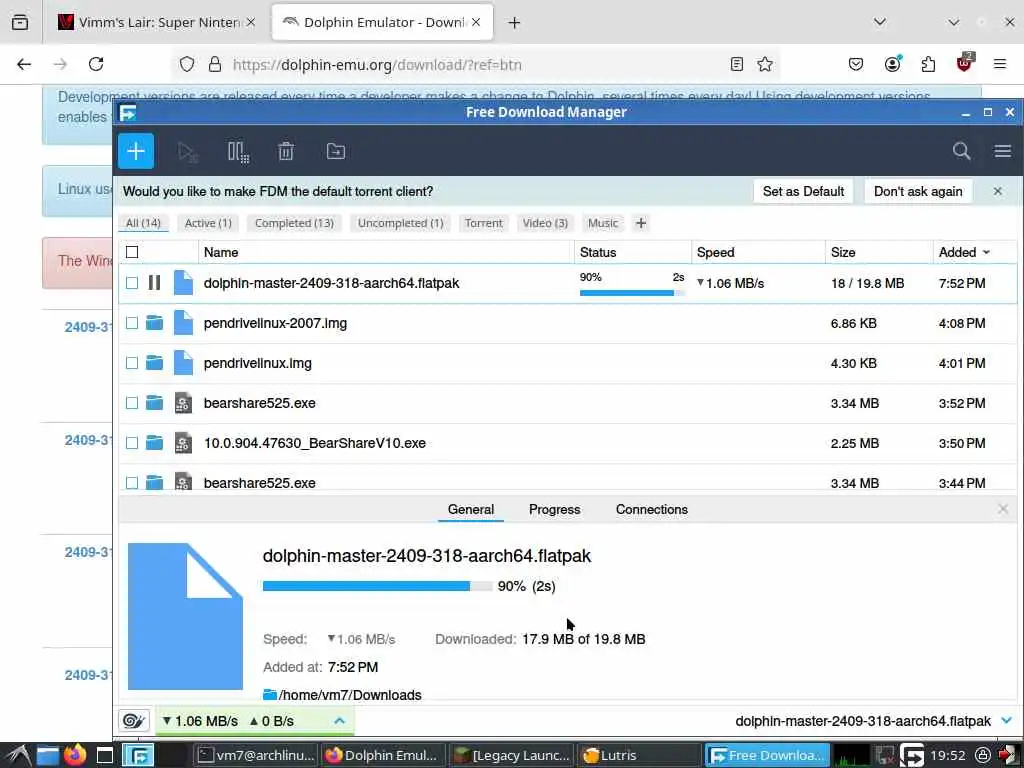
Task: Bookmark this page with star icon
Action: (765, 64)
